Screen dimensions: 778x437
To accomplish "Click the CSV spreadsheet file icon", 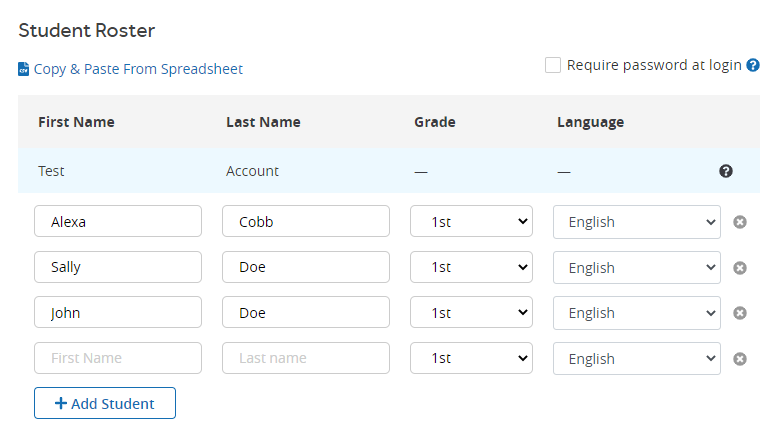I will pos(24,70).
